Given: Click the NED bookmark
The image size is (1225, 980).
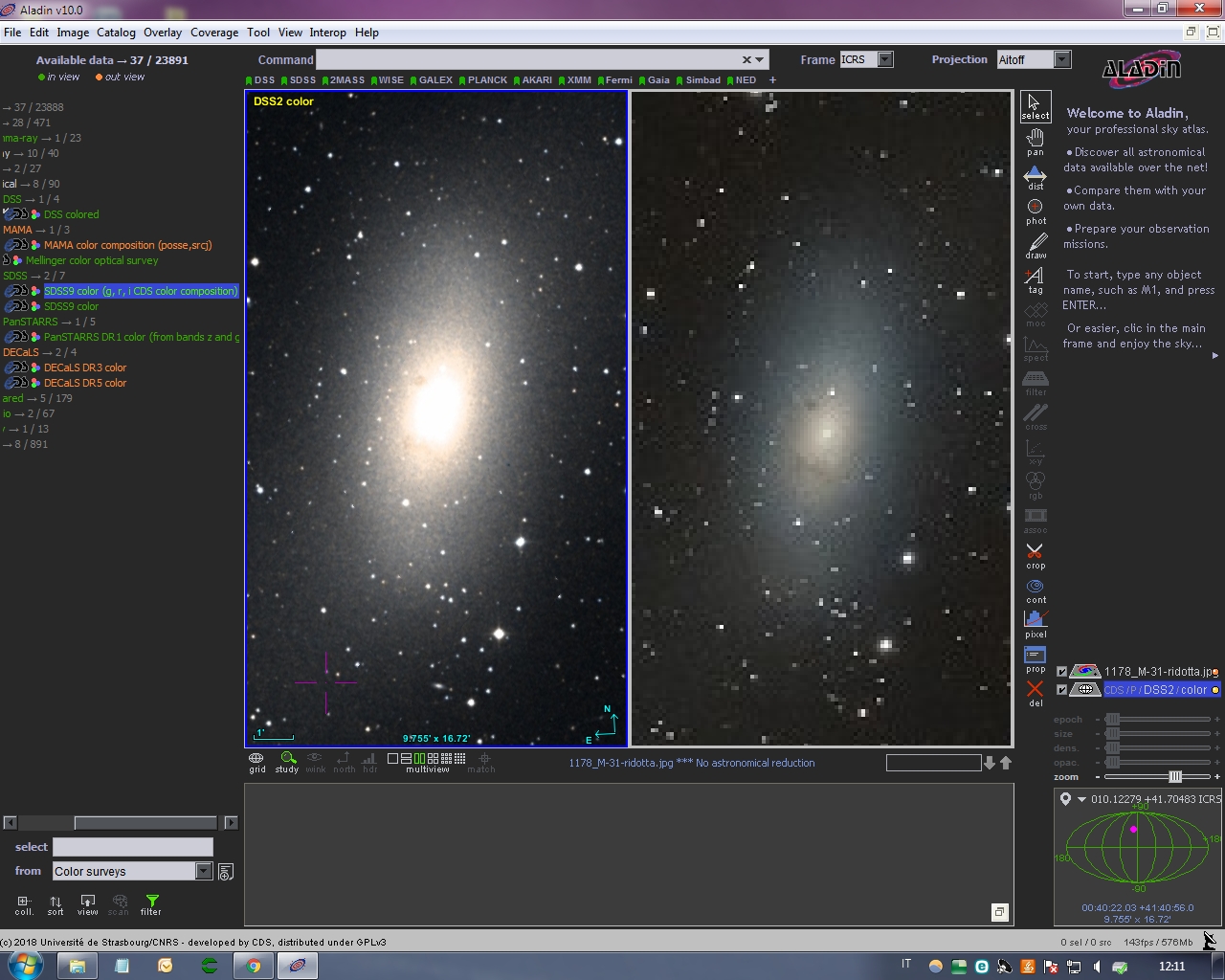Looking at the screenshot, I should coord(742,80).
